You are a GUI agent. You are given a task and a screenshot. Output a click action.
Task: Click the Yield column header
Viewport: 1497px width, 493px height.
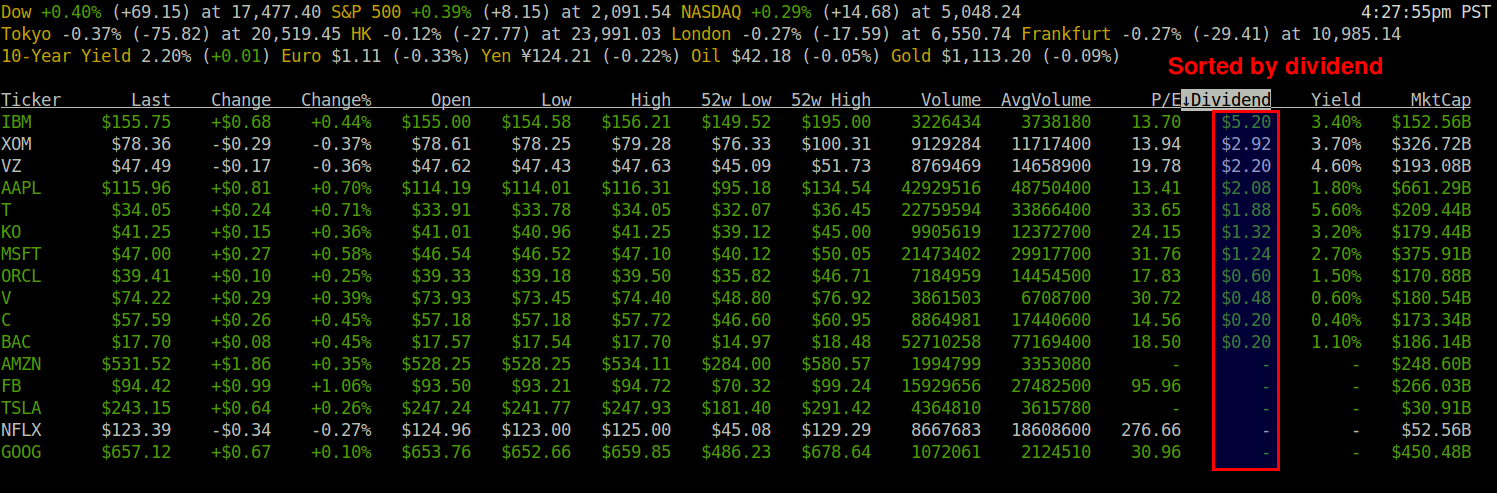(1336, 100)
